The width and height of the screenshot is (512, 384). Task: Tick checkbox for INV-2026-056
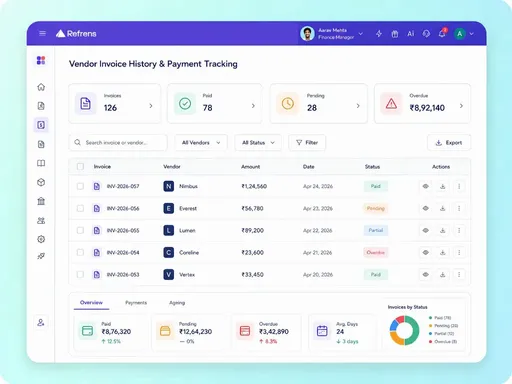pos(80,208)
